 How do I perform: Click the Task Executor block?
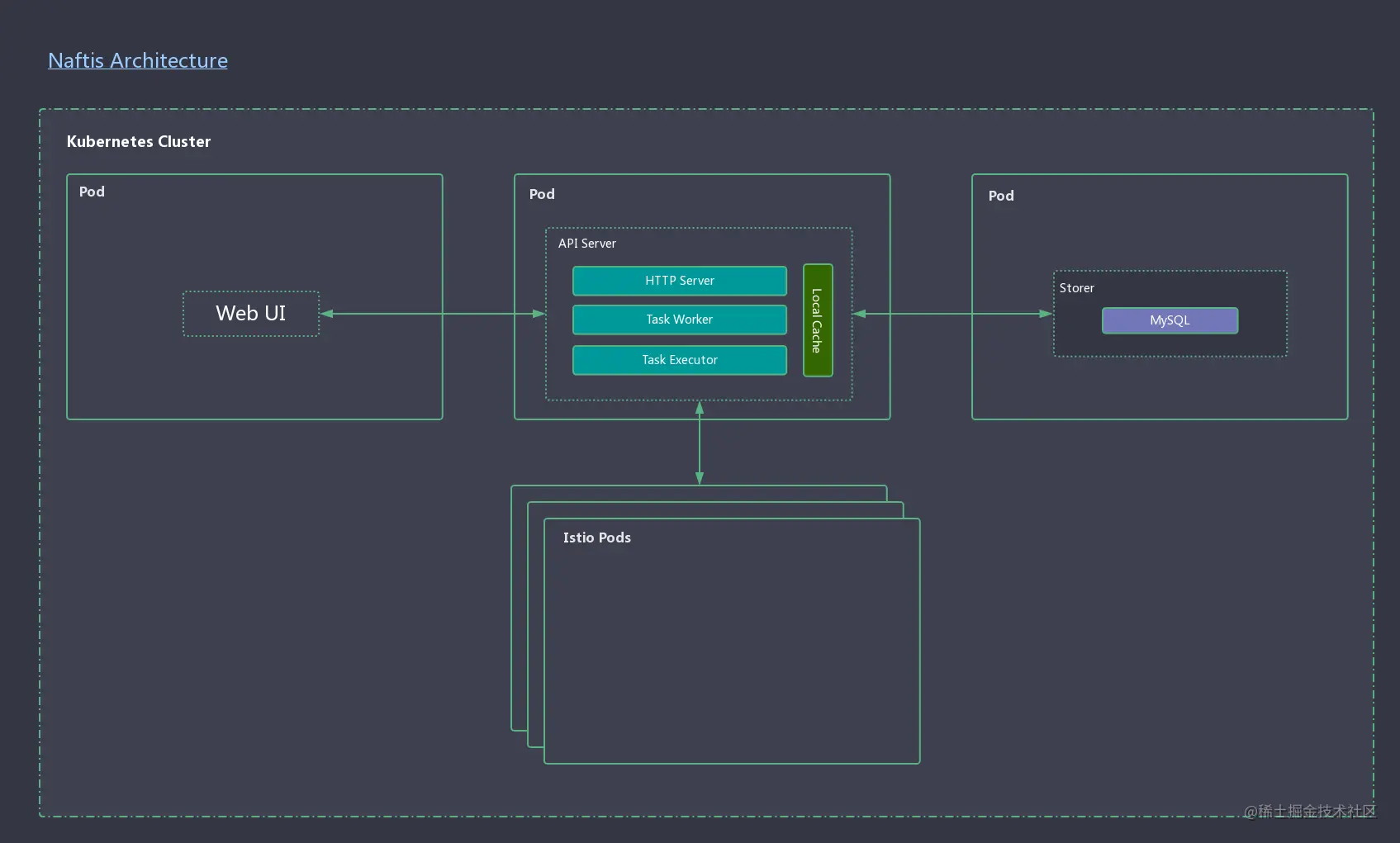[680, 360]
